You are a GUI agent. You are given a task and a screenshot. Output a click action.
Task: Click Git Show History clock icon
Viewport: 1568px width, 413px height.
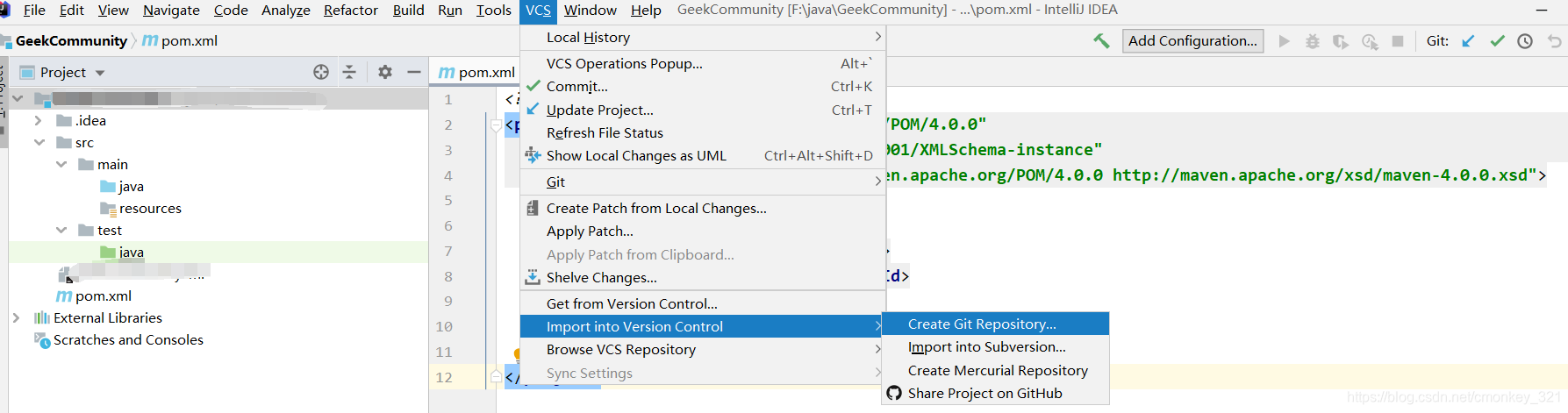click(1525, 41)
